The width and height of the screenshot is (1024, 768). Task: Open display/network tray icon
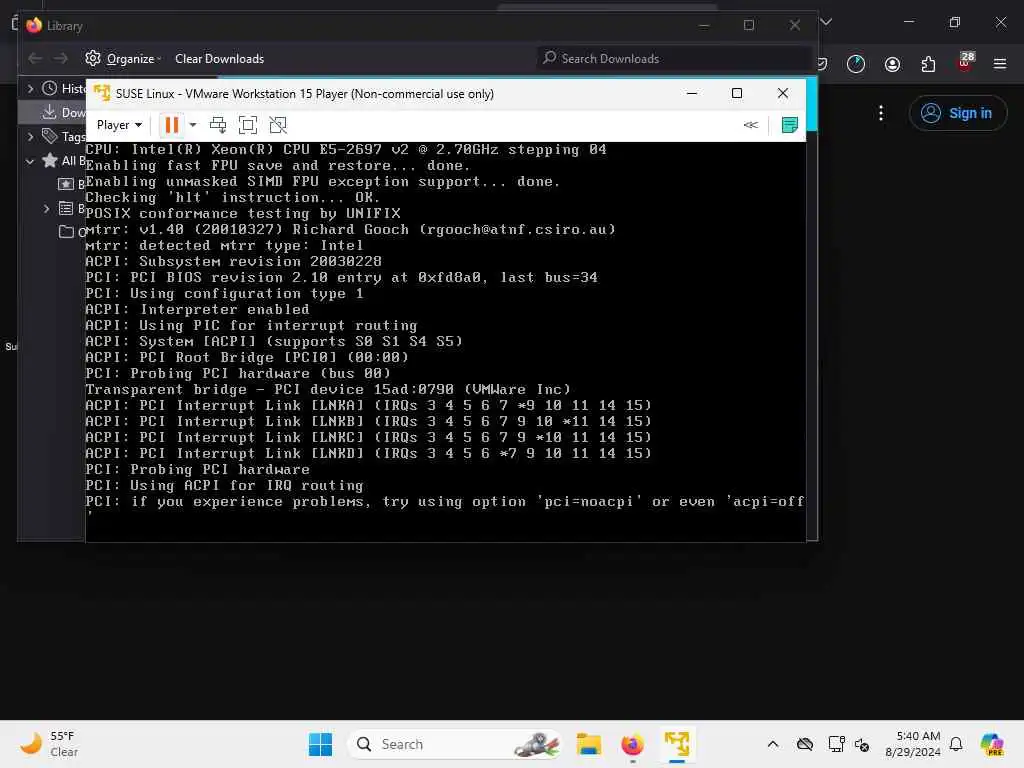[x=836, y=744]
